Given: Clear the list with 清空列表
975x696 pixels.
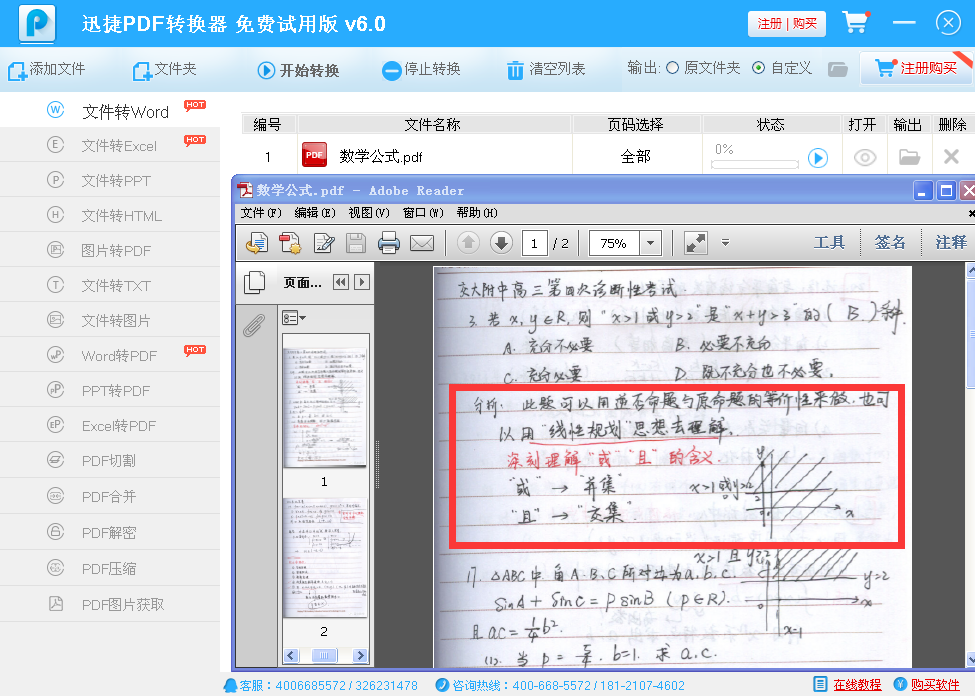Looking at the screenshot, I should pos(546,70).
